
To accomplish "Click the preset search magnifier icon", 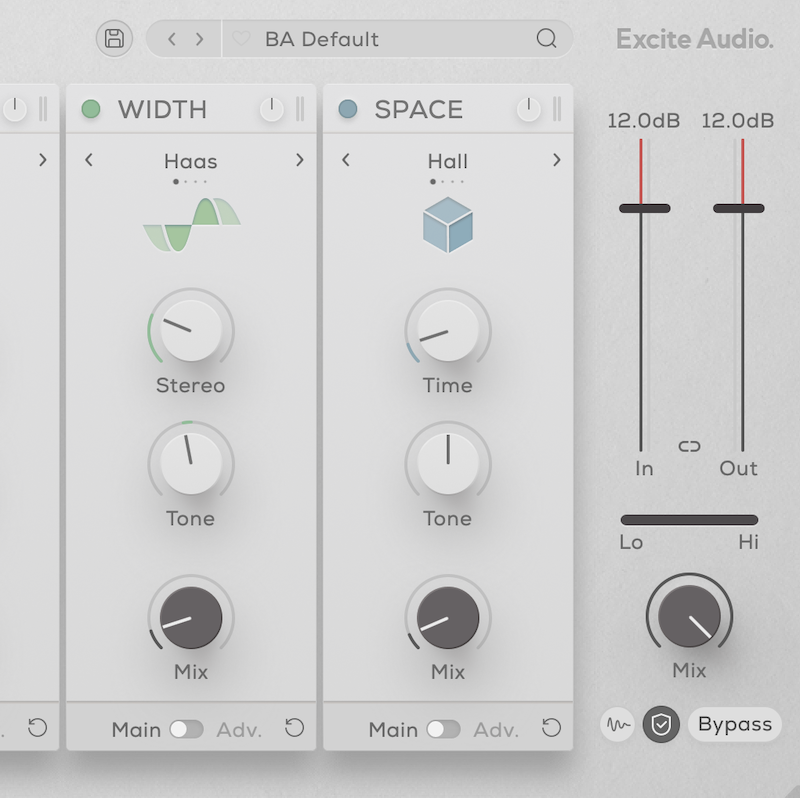I will (x=546, y=39).
